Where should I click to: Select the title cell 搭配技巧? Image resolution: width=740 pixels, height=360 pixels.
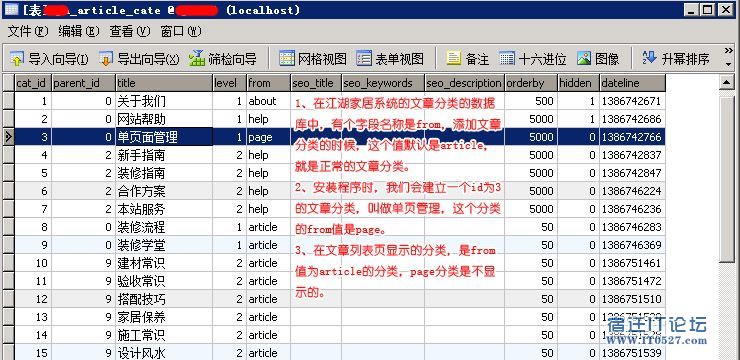(x=164, y=299)
